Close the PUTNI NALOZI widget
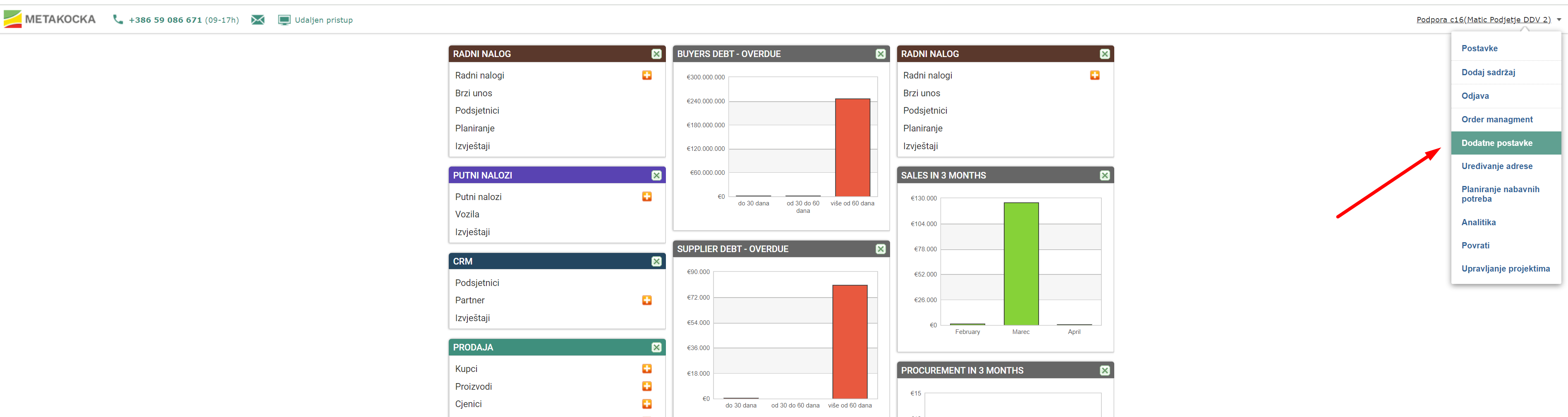Viewport: 1568px width, 417px height. point(656,175)
